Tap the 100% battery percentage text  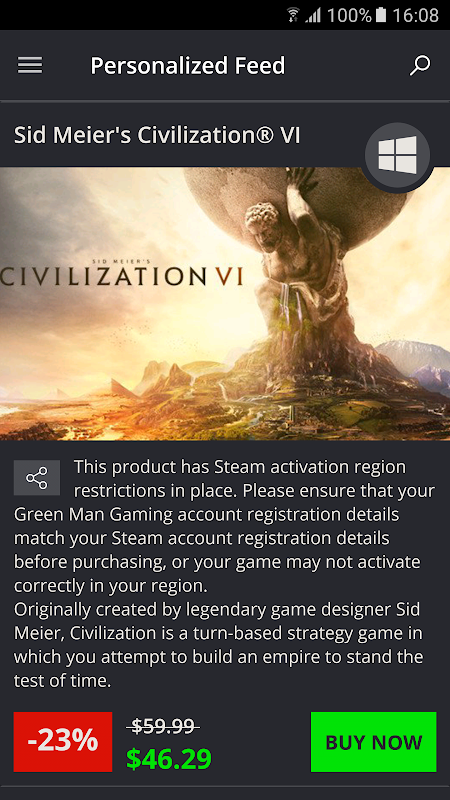[349, 15]
